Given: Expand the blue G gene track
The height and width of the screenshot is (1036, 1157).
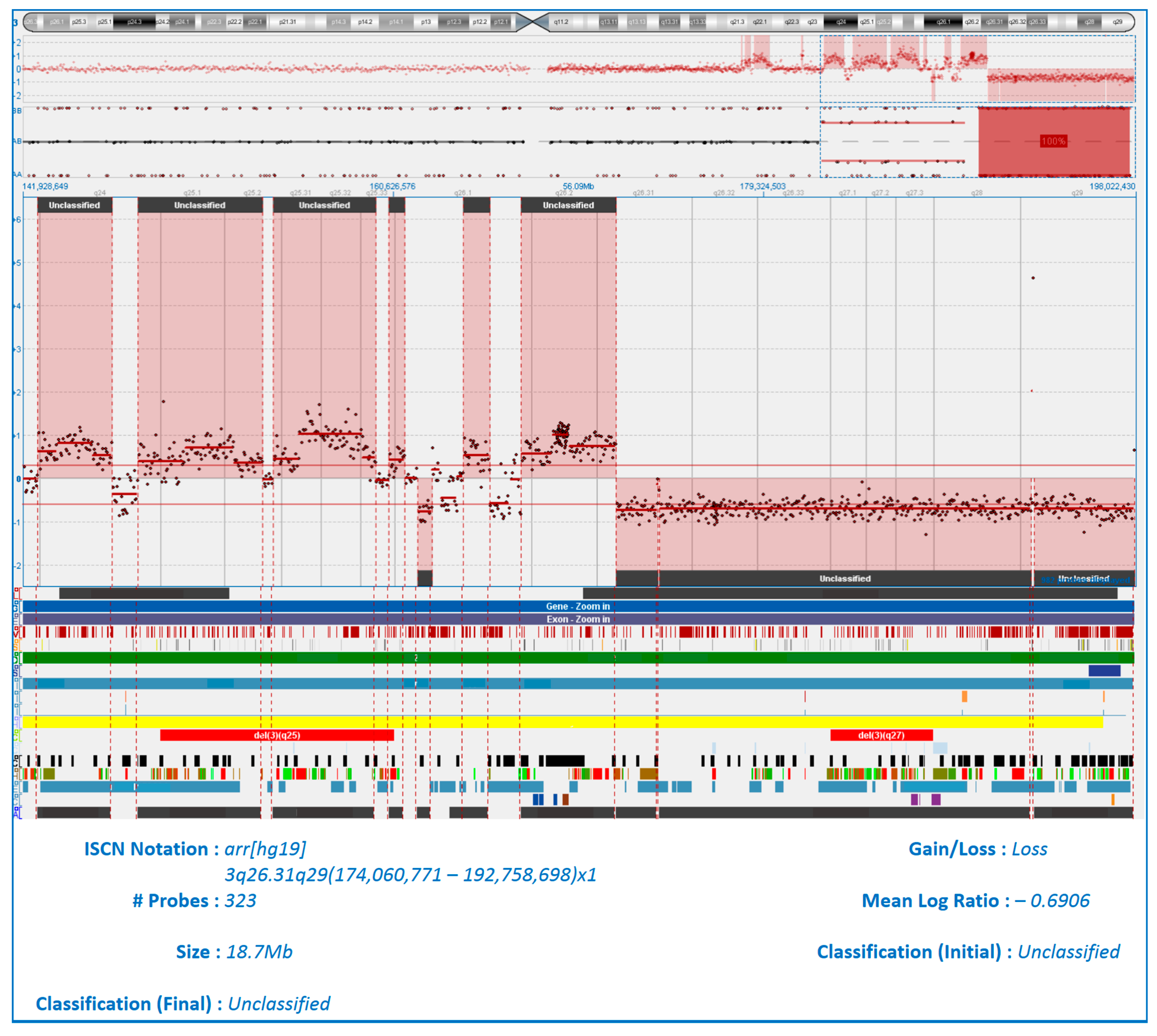Looking at the screenshot, I should (x=16, y=603).
